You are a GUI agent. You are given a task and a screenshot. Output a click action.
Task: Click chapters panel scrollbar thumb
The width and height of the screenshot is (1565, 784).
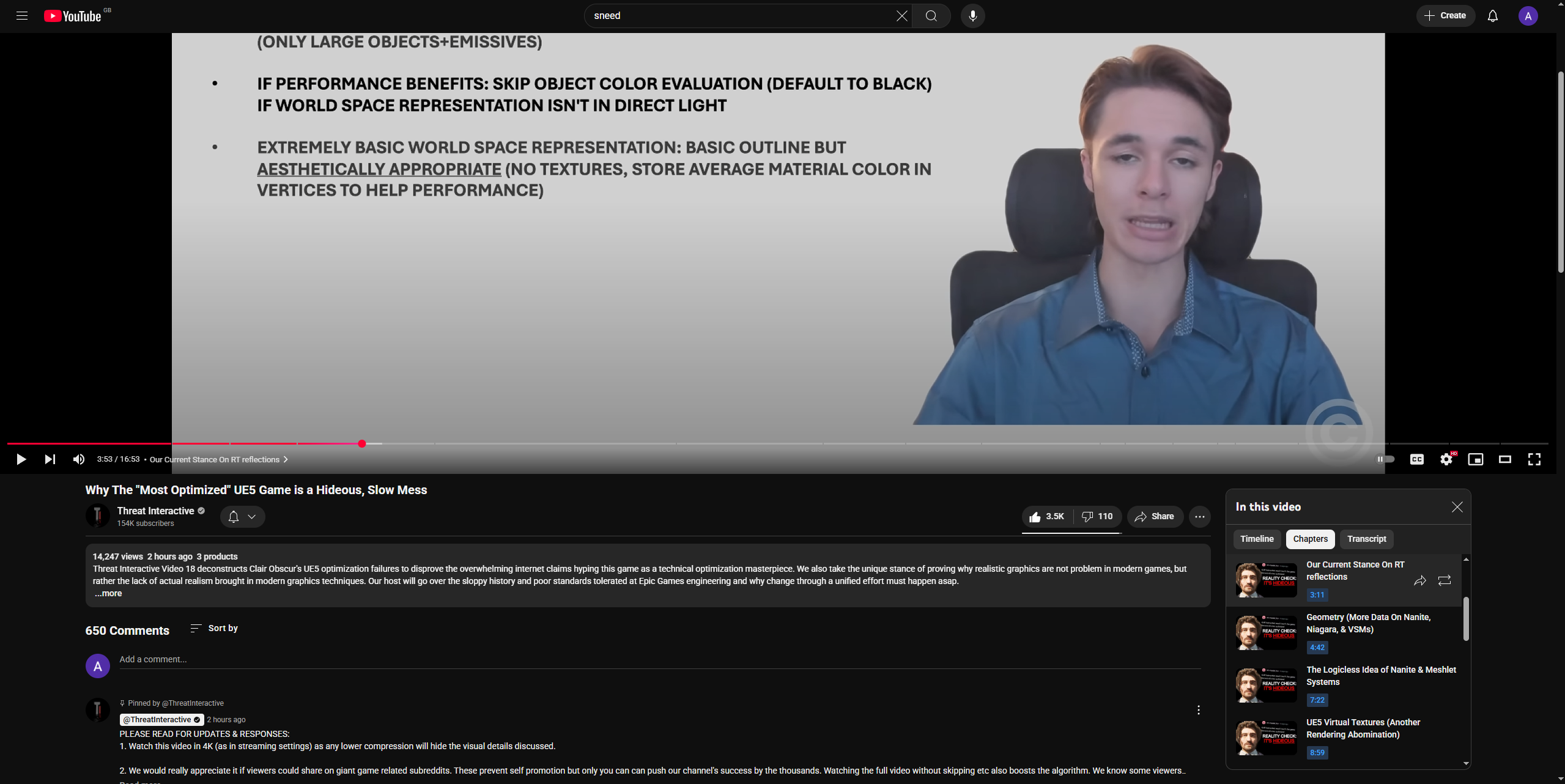point(1465,619)
